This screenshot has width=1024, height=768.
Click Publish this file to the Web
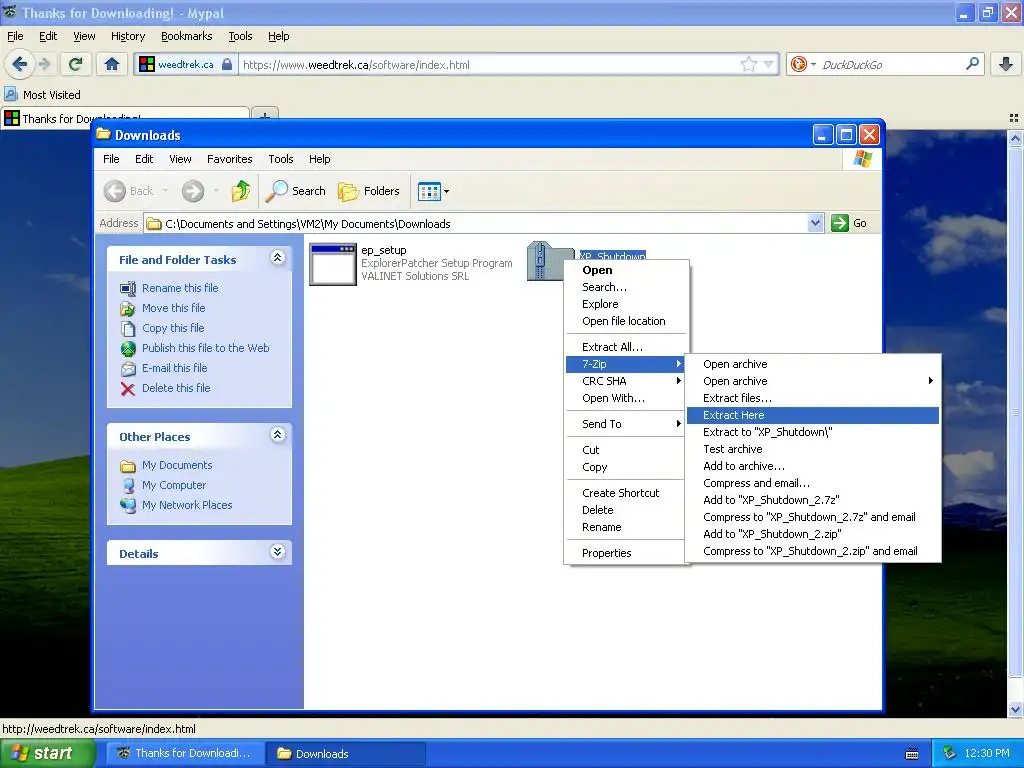pyautogui.click(x=205, y=348)
